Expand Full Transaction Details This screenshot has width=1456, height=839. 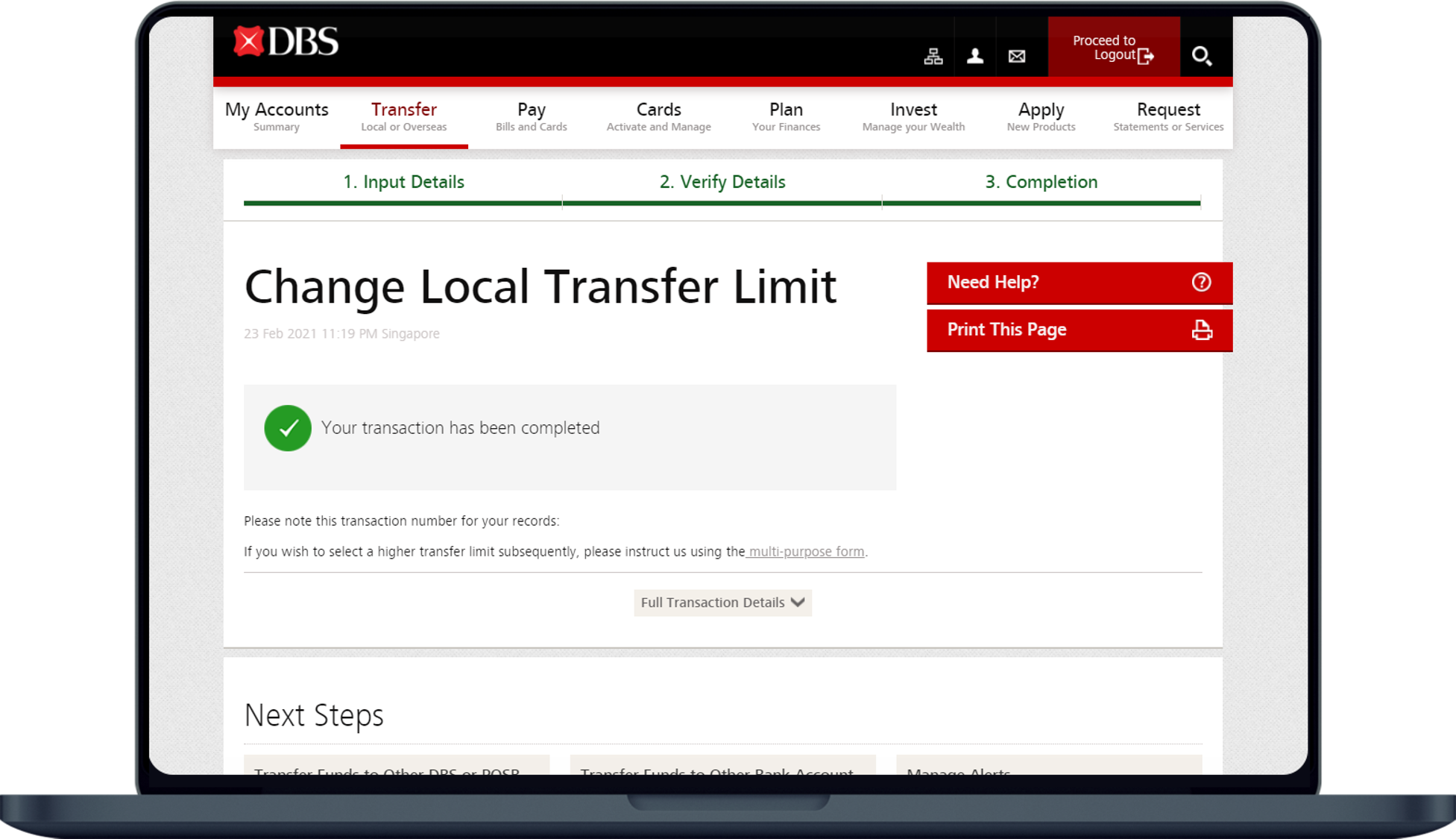point(722,603)
